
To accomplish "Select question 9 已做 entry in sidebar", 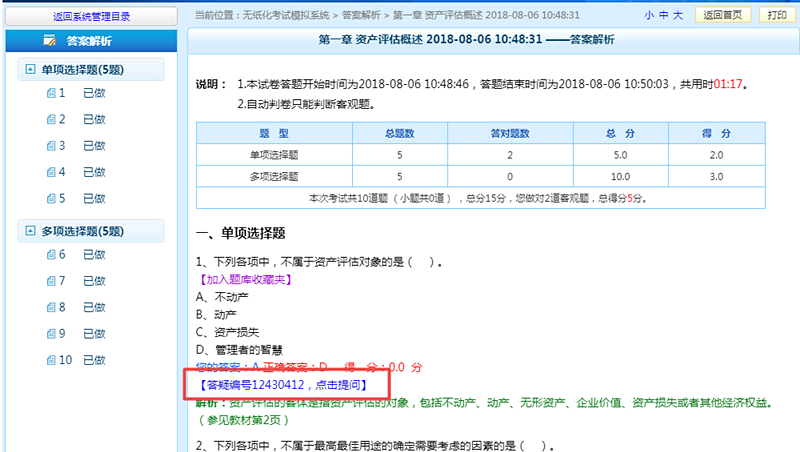I will coord(94,334).
